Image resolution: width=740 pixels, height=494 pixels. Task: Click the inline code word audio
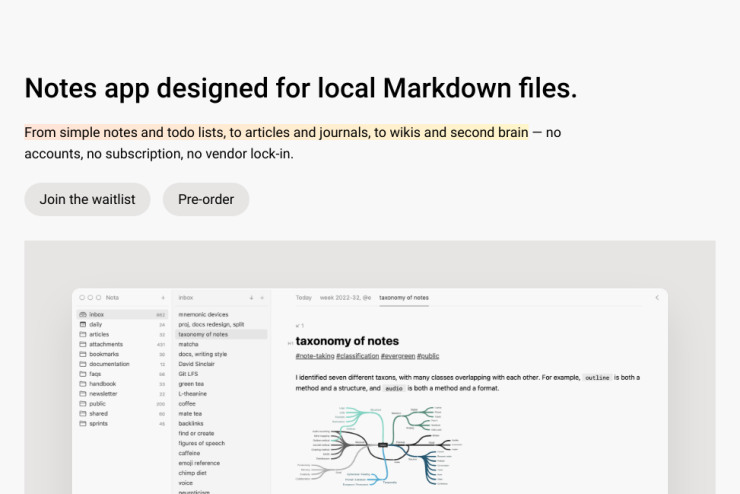point(394,388)
